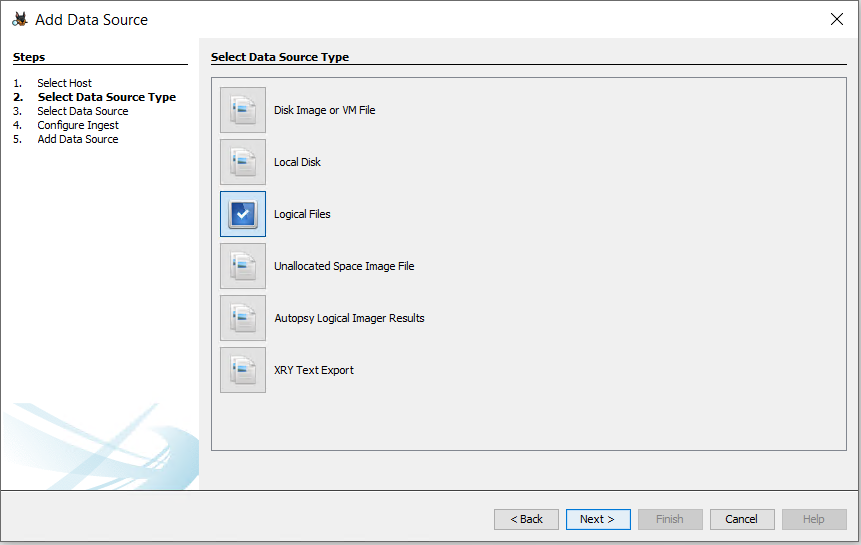Click the "XRY Text Export" label
861x545 pixels.
pos(314,370)
